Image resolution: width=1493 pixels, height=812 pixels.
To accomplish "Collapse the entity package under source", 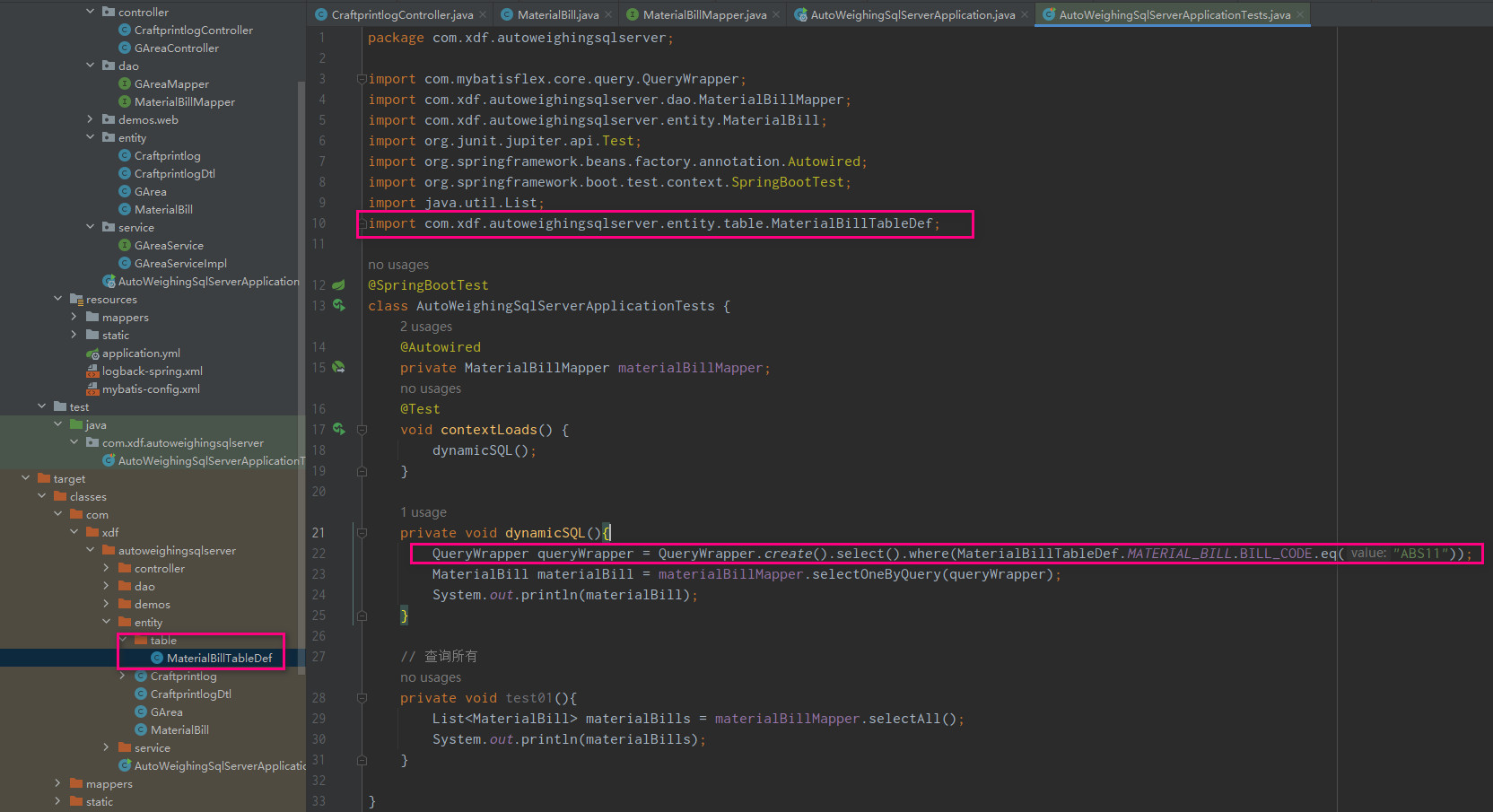I will (90, 137).
